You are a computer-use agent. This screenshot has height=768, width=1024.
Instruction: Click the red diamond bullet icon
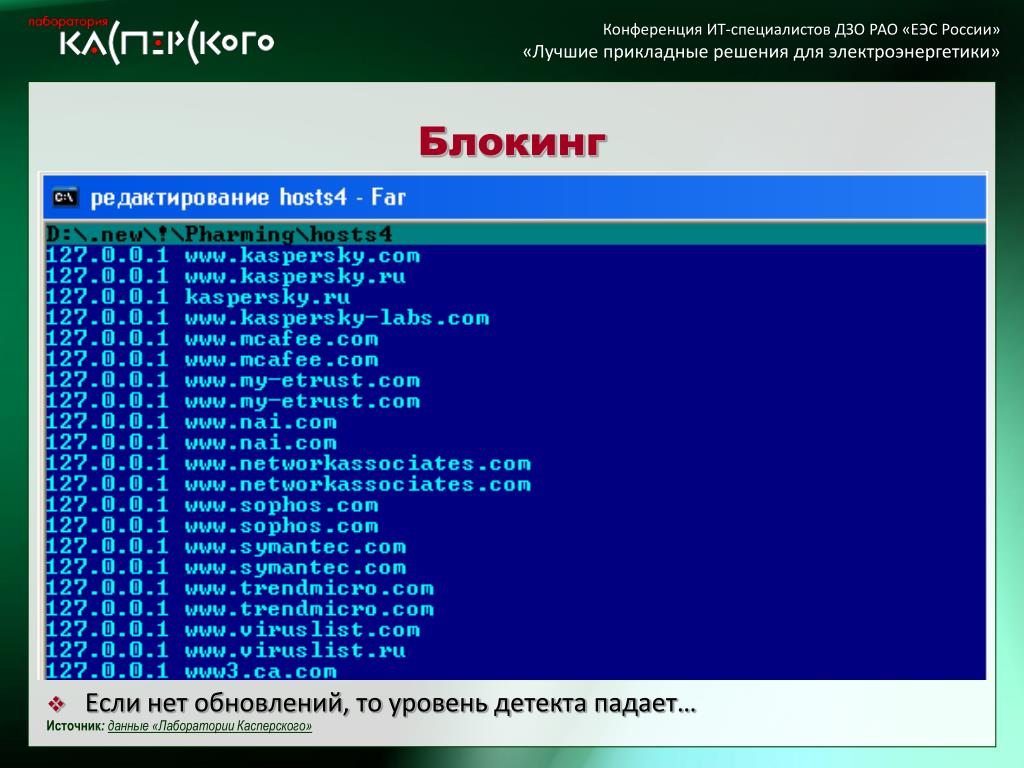(x=57, y=704)
